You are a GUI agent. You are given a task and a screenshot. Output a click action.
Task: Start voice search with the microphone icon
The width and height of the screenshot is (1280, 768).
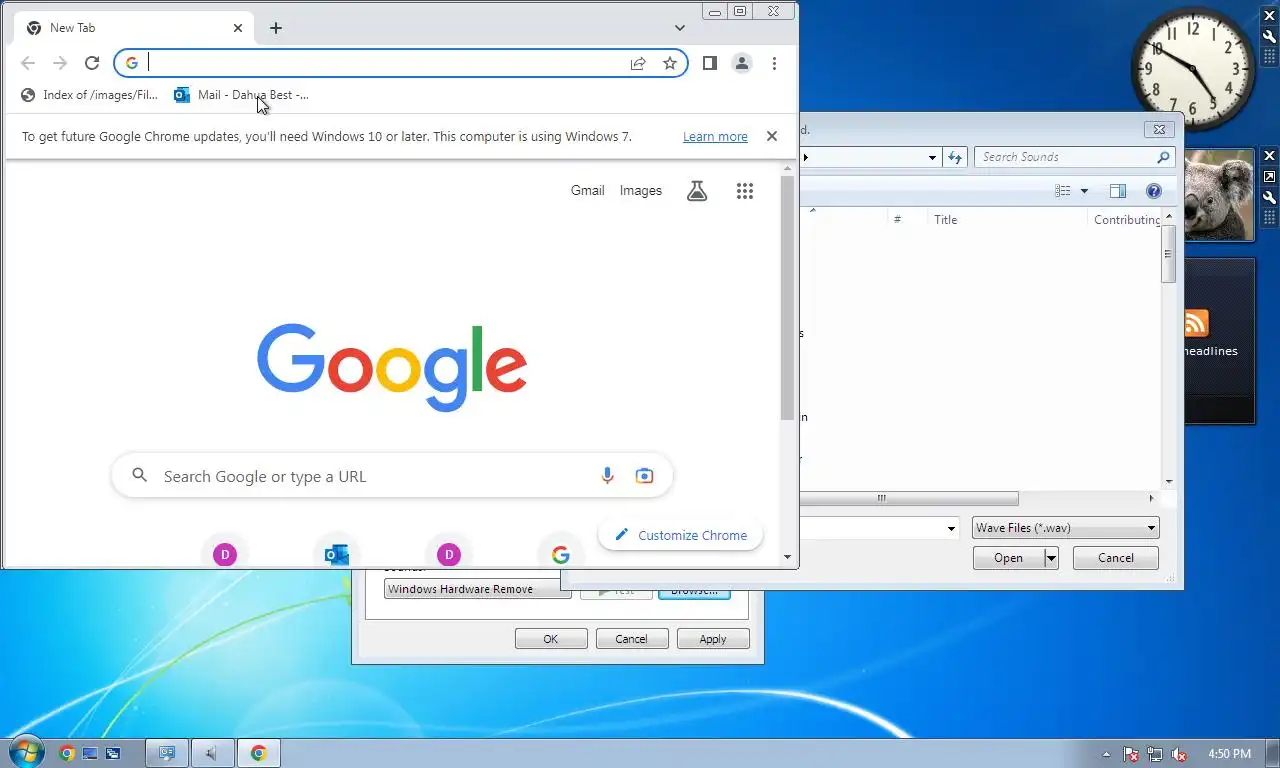tap(607, 476)
